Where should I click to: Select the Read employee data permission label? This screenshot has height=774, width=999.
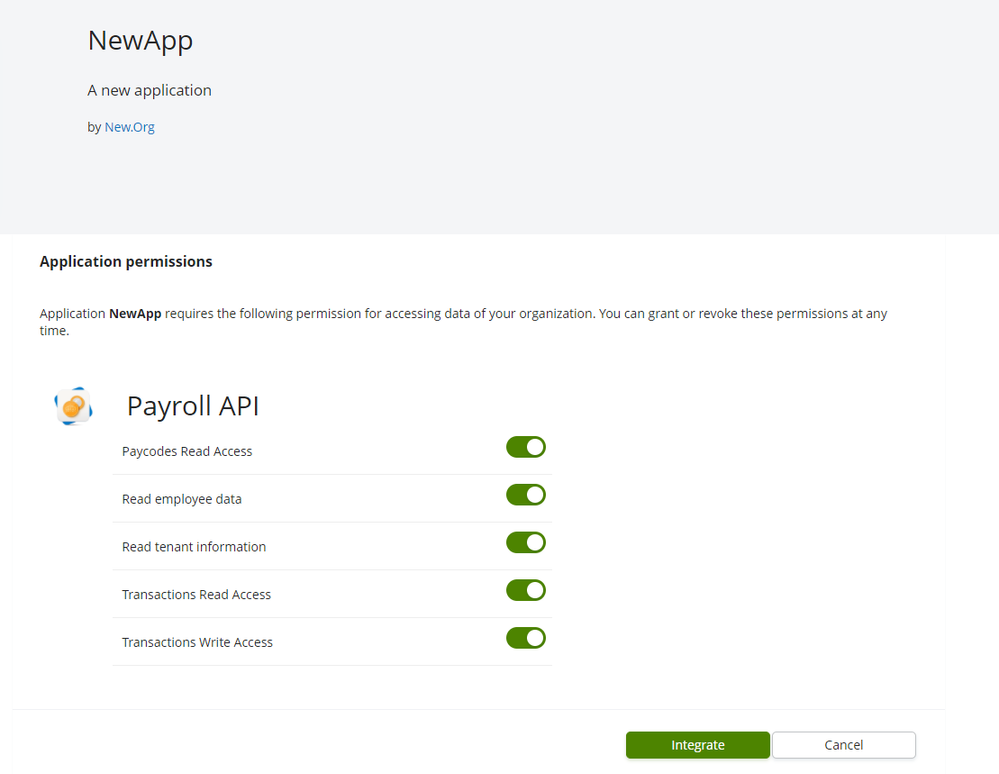[x=182, y=498]
